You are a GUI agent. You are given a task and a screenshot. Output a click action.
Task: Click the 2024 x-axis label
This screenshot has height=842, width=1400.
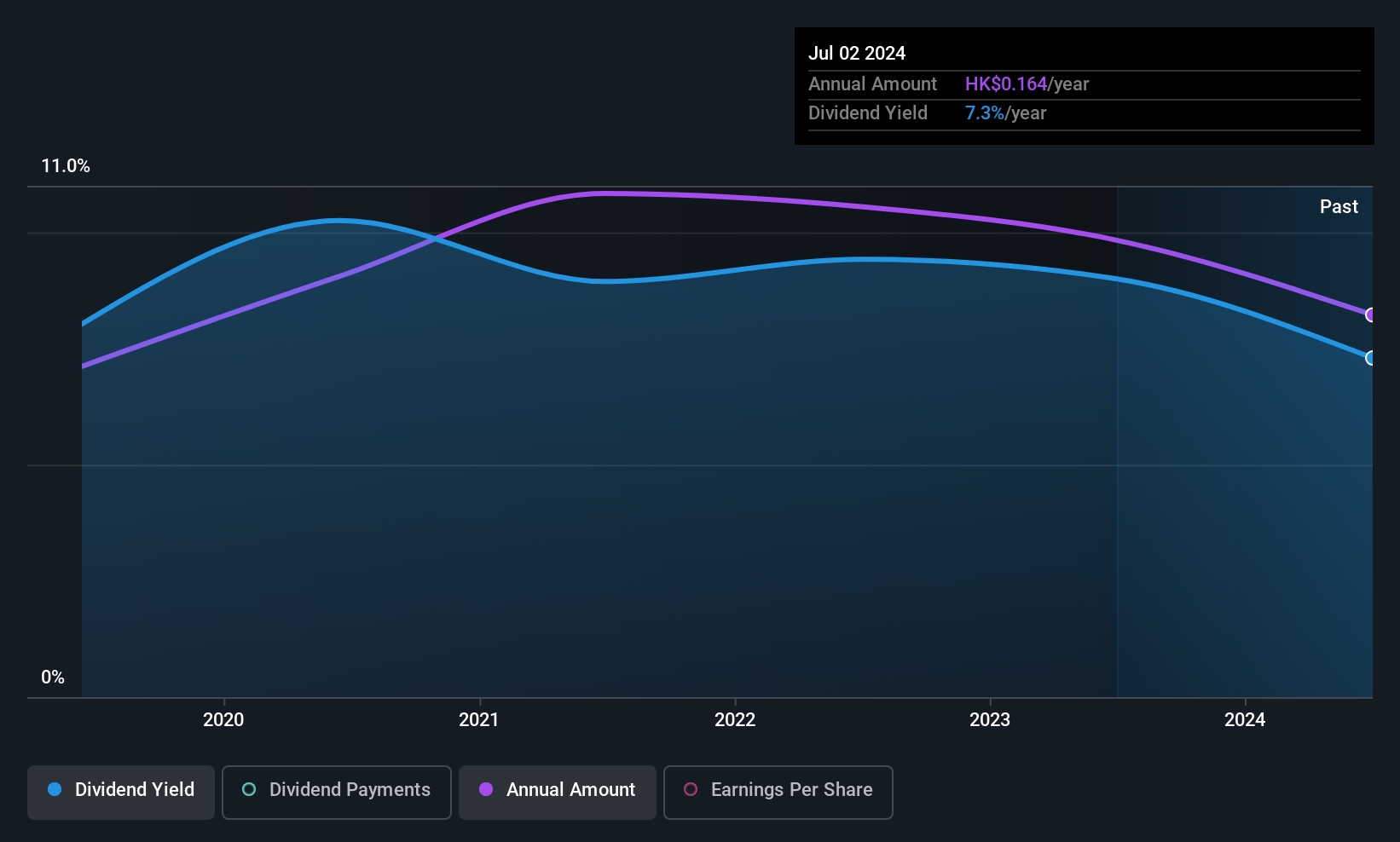(1245, 720)
